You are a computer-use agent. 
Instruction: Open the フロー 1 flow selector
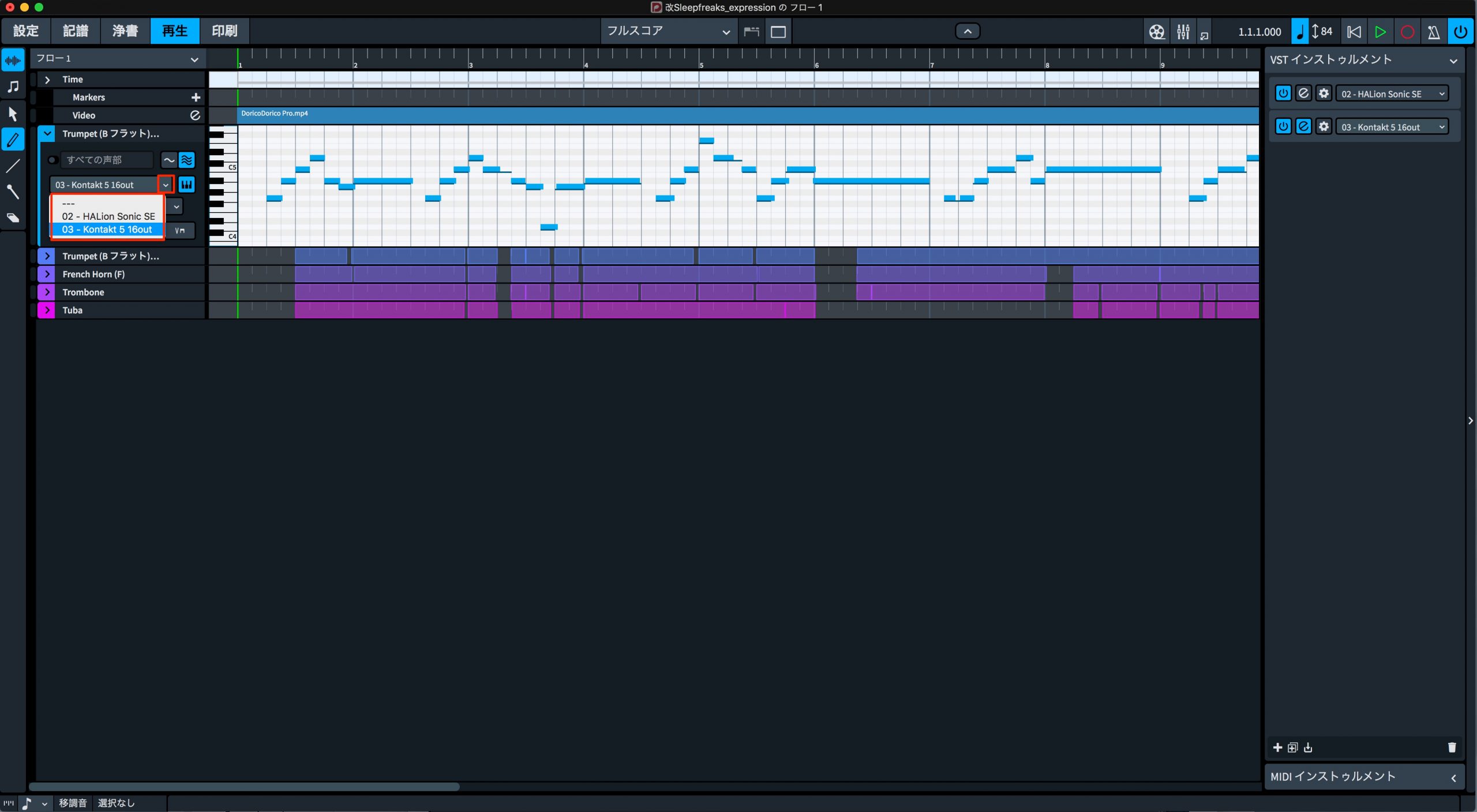(x=118, y=59)
